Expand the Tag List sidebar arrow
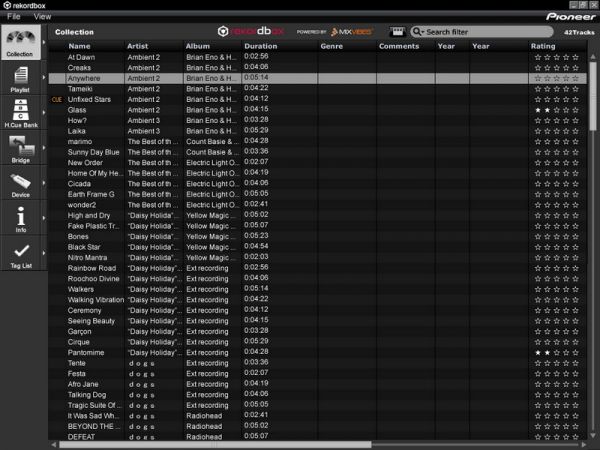This screenshot has width=600, height=450. coord(44,253)
